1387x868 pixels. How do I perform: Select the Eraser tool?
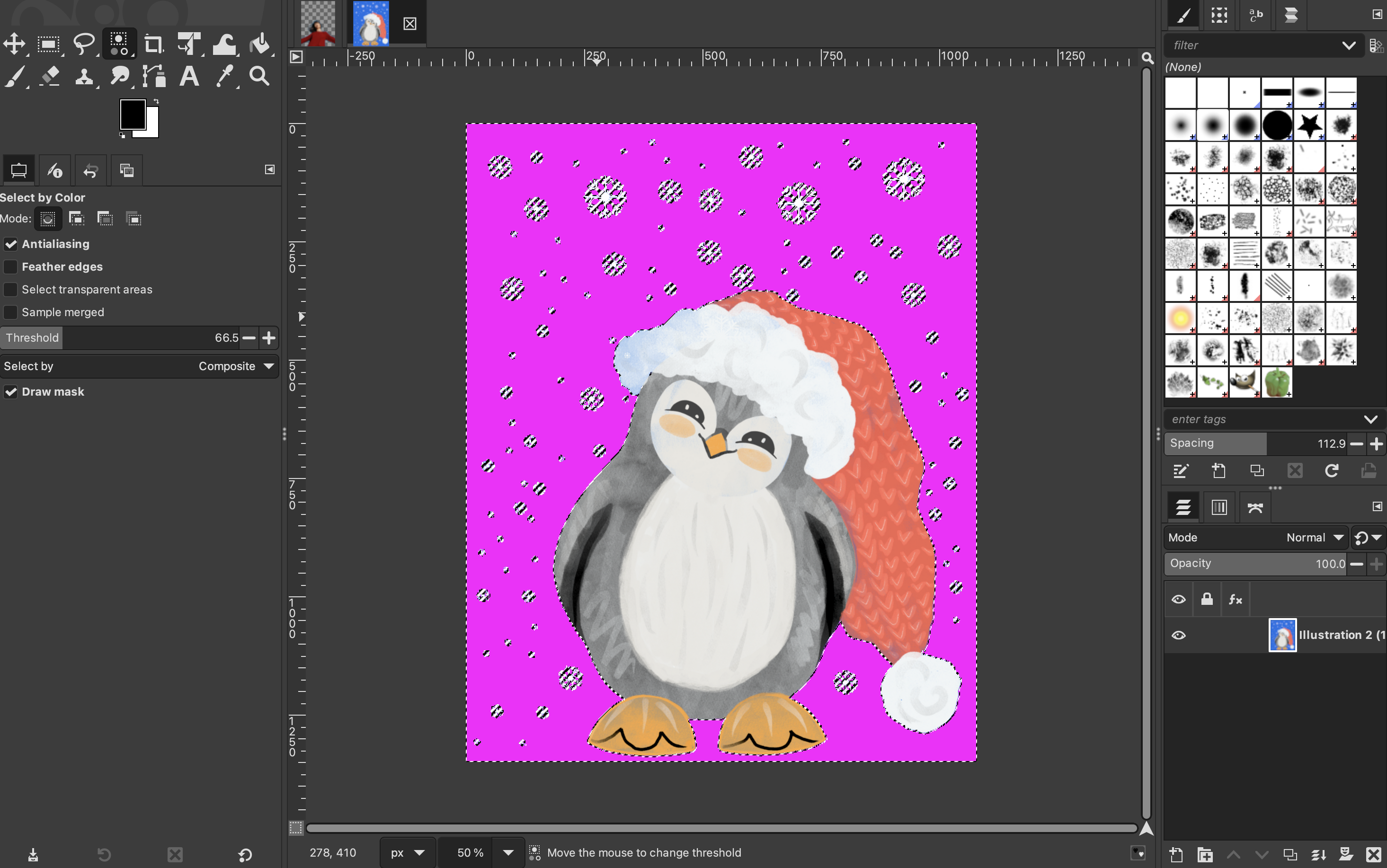(49, 76)
